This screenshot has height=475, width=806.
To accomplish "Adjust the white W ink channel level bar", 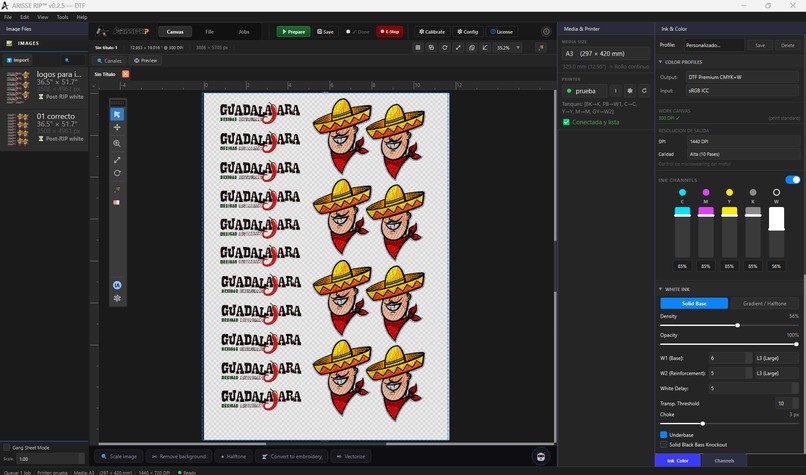I will coord(776,231).
